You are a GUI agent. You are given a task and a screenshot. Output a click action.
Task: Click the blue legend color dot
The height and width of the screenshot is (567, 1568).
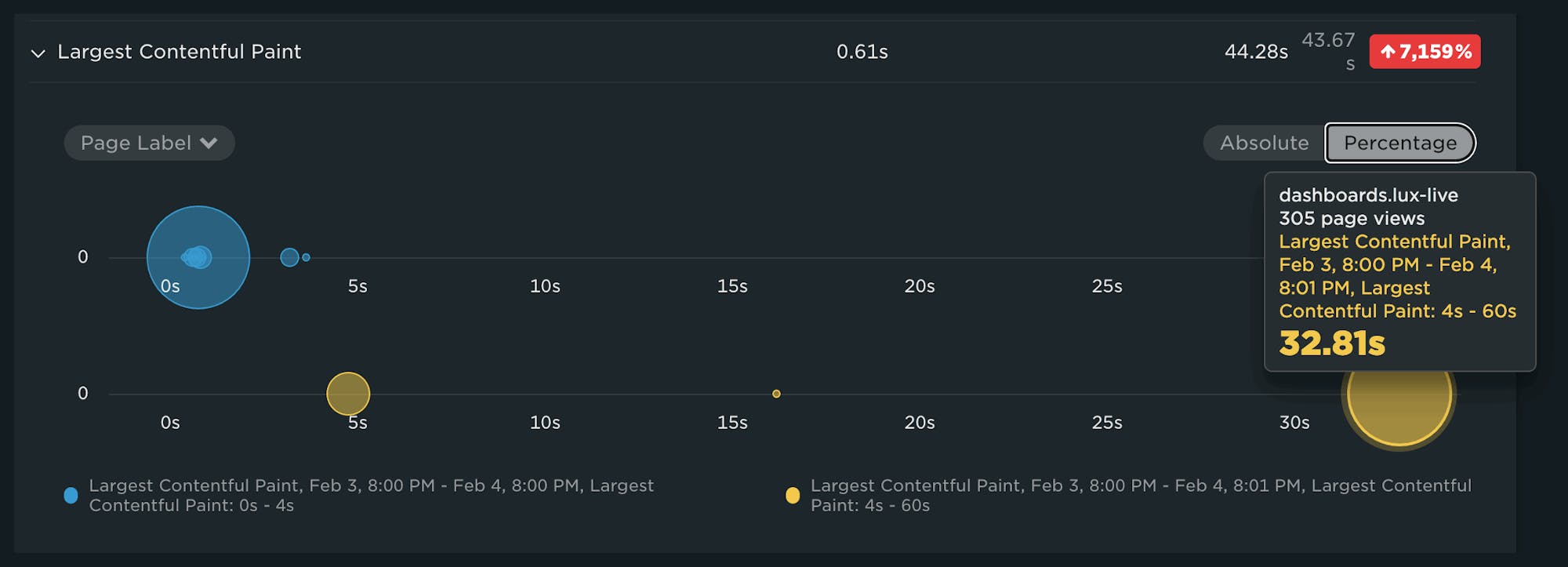tap(71, 496)
